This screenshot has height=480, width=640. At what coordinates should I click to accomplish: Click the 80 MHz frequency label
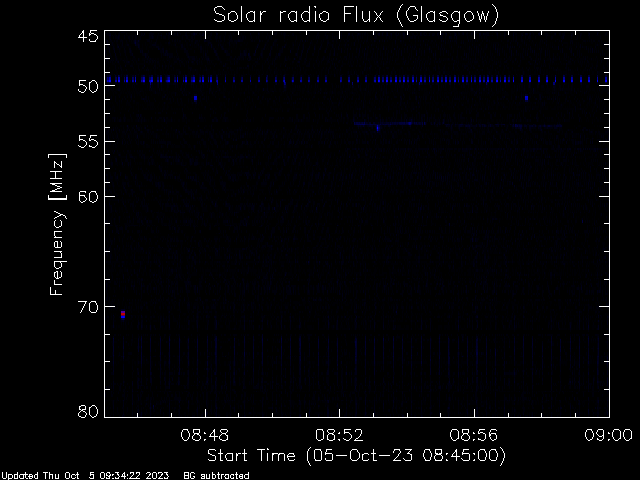pyautogui.click(x=88, y=411)
